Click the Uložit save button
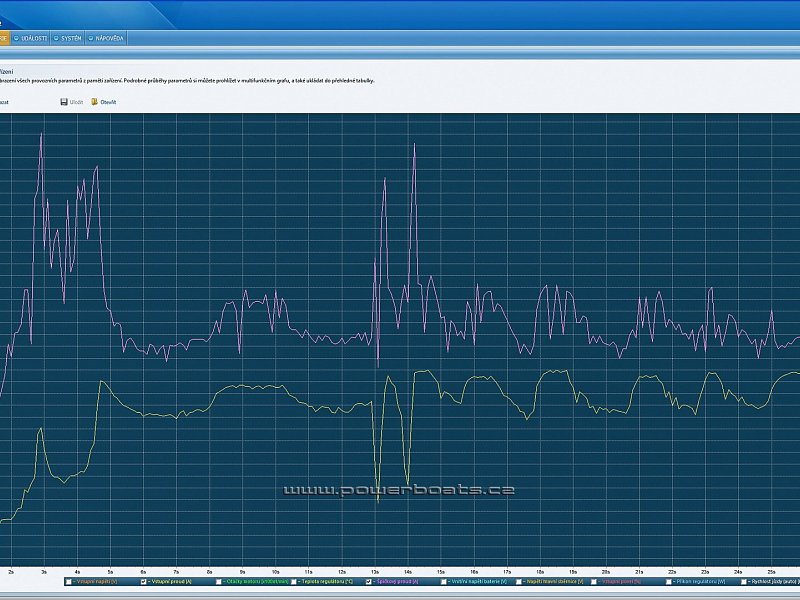 71,102
